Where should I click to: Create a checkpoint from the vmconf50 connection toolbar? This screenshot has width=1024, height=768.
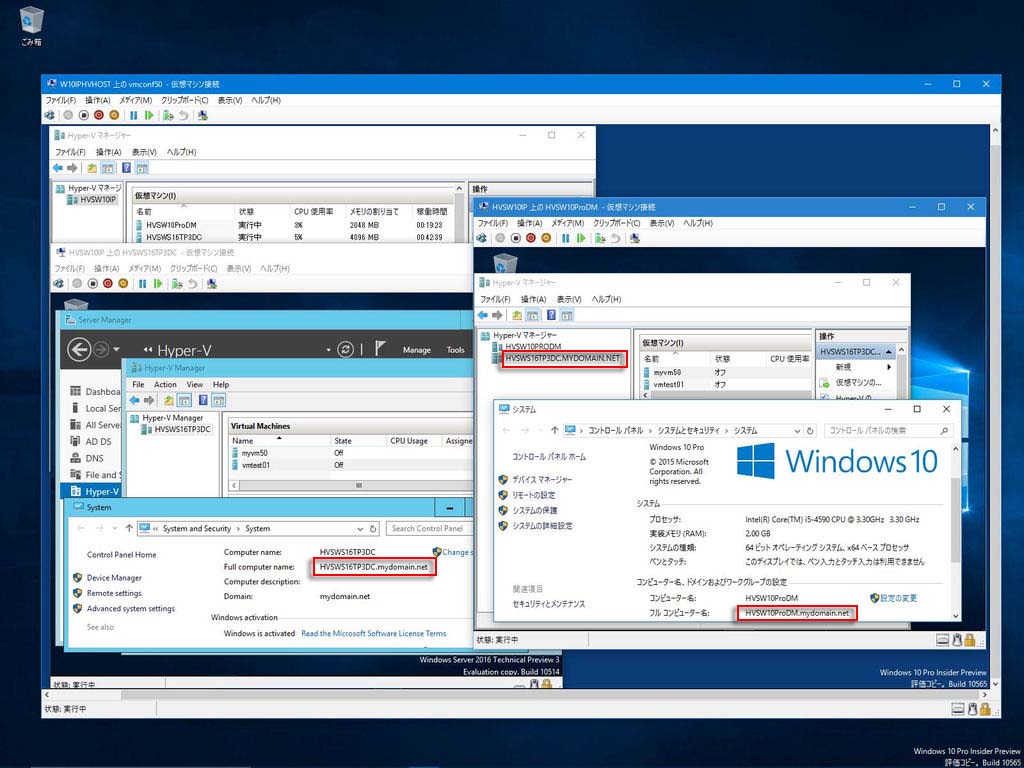pos(168,116)
